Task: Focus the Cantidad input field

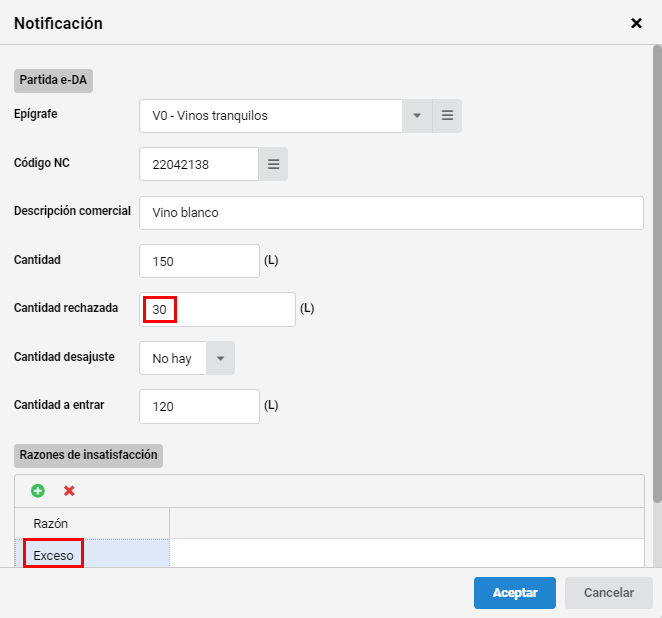Action: coord(199,261)
